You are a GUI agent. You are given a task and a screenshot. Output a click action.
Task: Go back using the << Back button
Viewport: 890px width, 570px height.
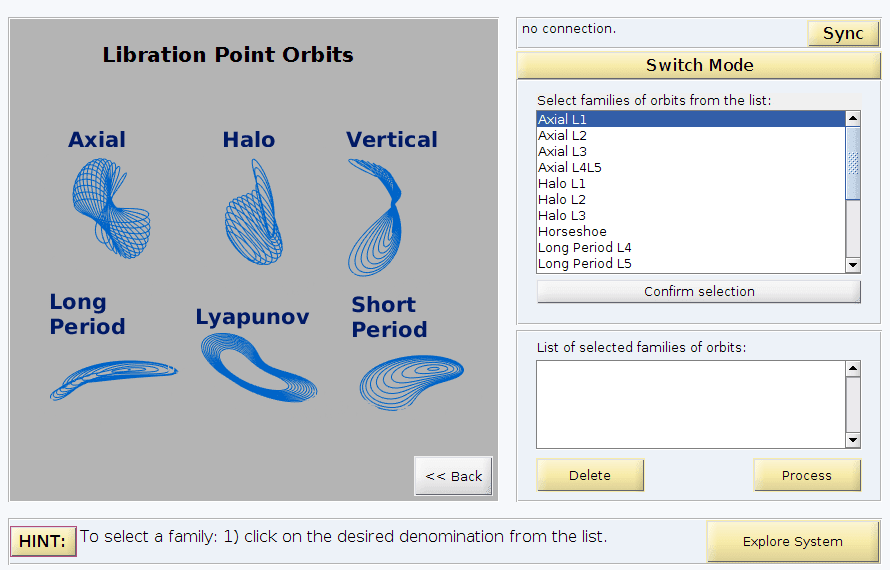click(x=453, y=476)
